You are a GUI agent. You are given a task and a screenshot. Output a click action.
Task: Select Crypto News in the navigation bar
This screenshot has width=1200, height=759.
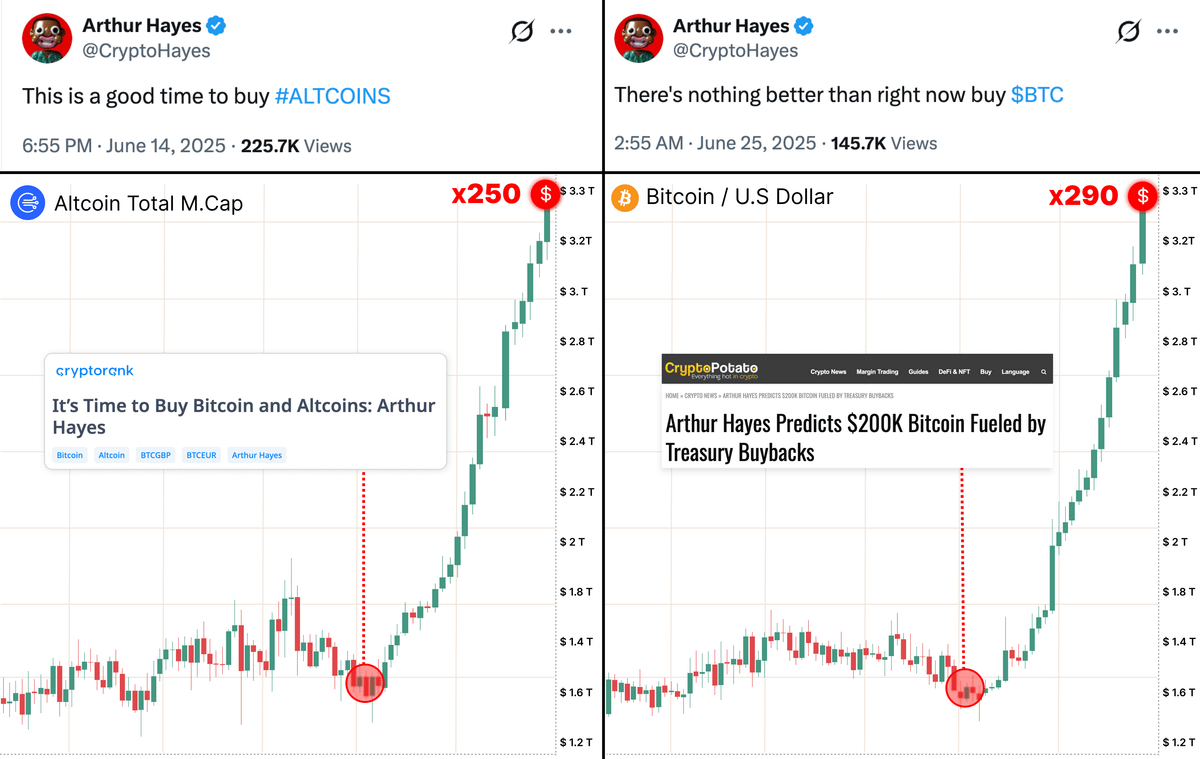pyautogui.click(x=828, y=371)
